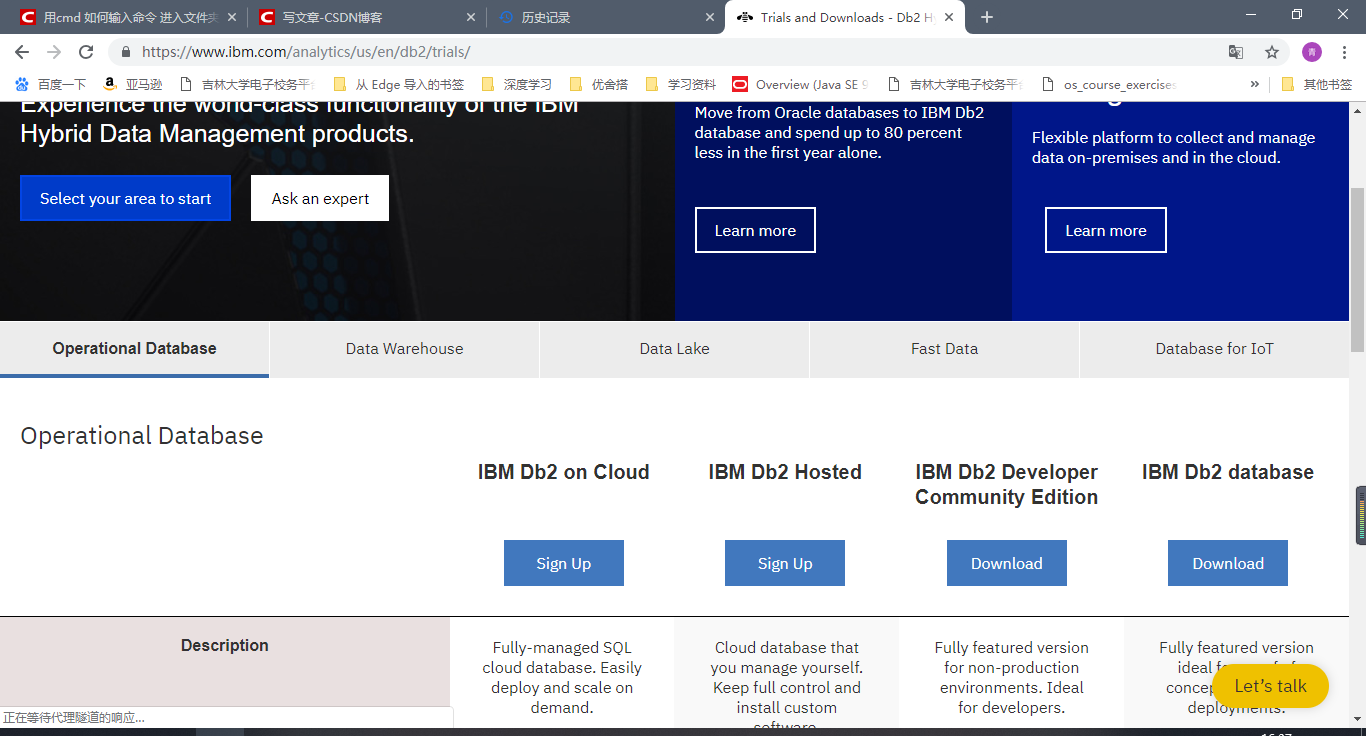
Task: Bookmark this page via the star icon
Action: (1271, 51)
